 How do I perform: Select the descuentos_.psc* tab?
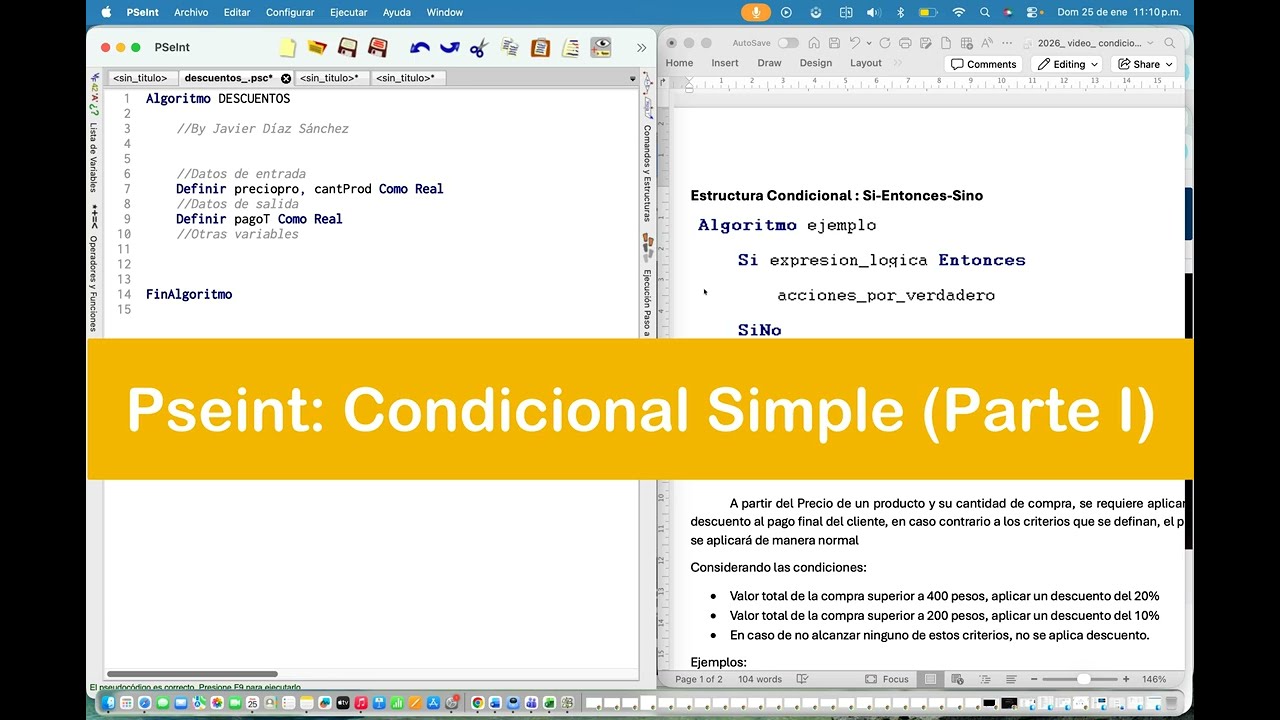coord(228,78)
